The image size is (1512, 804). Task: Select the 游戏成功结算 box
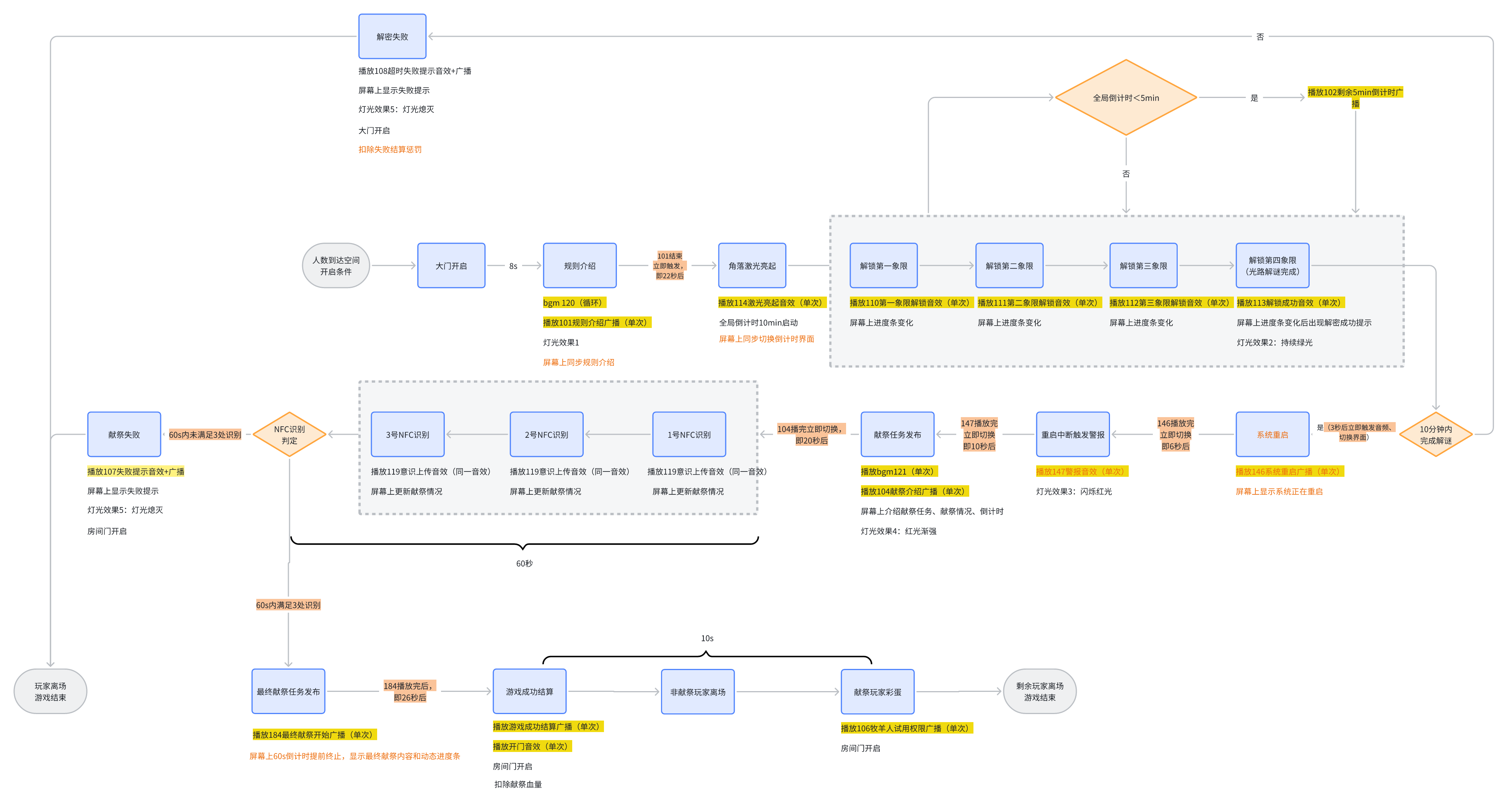click(529, 691)
